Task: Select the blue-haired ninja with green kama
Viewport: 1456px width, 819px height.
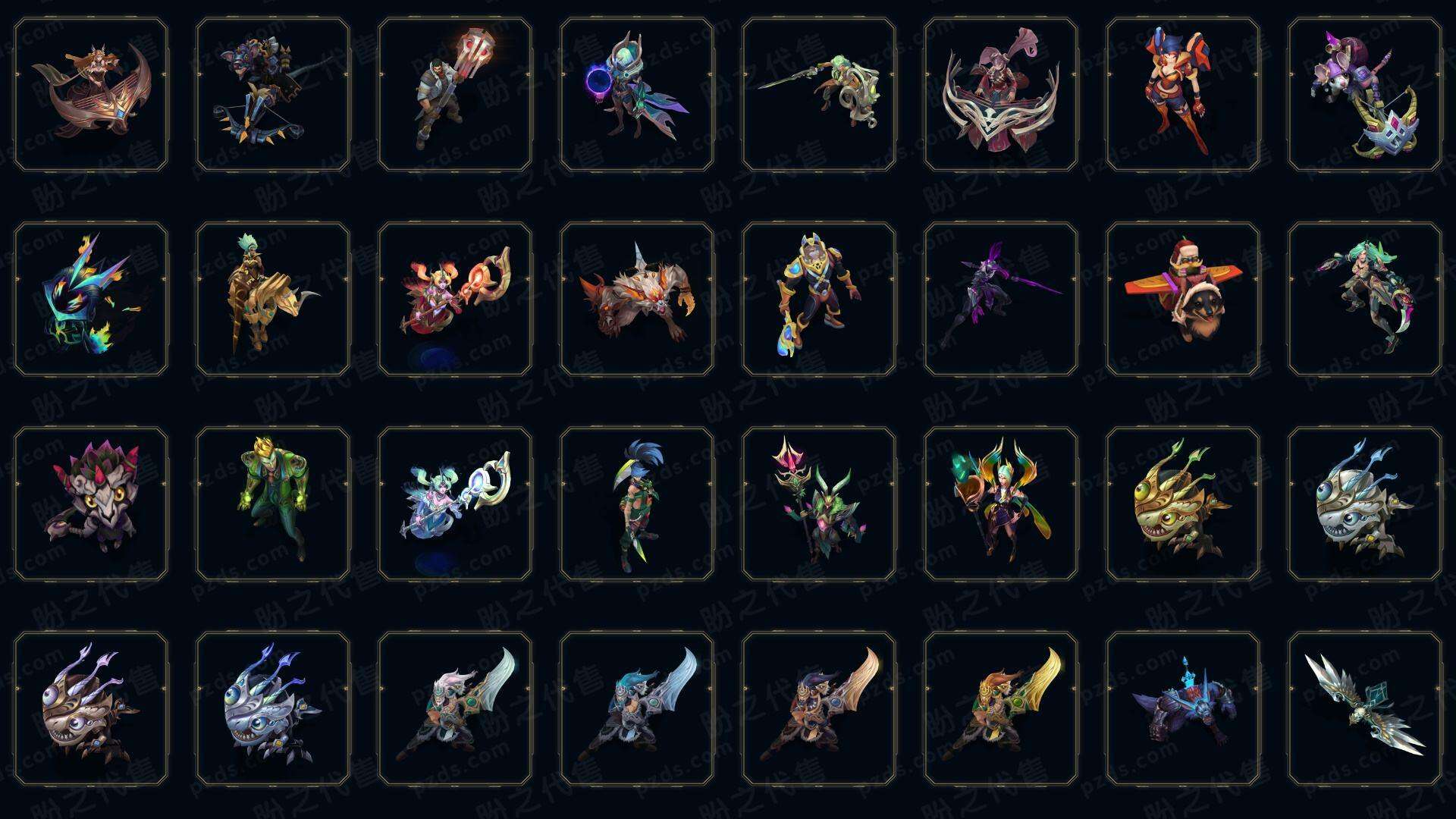Action: (637, 504)
